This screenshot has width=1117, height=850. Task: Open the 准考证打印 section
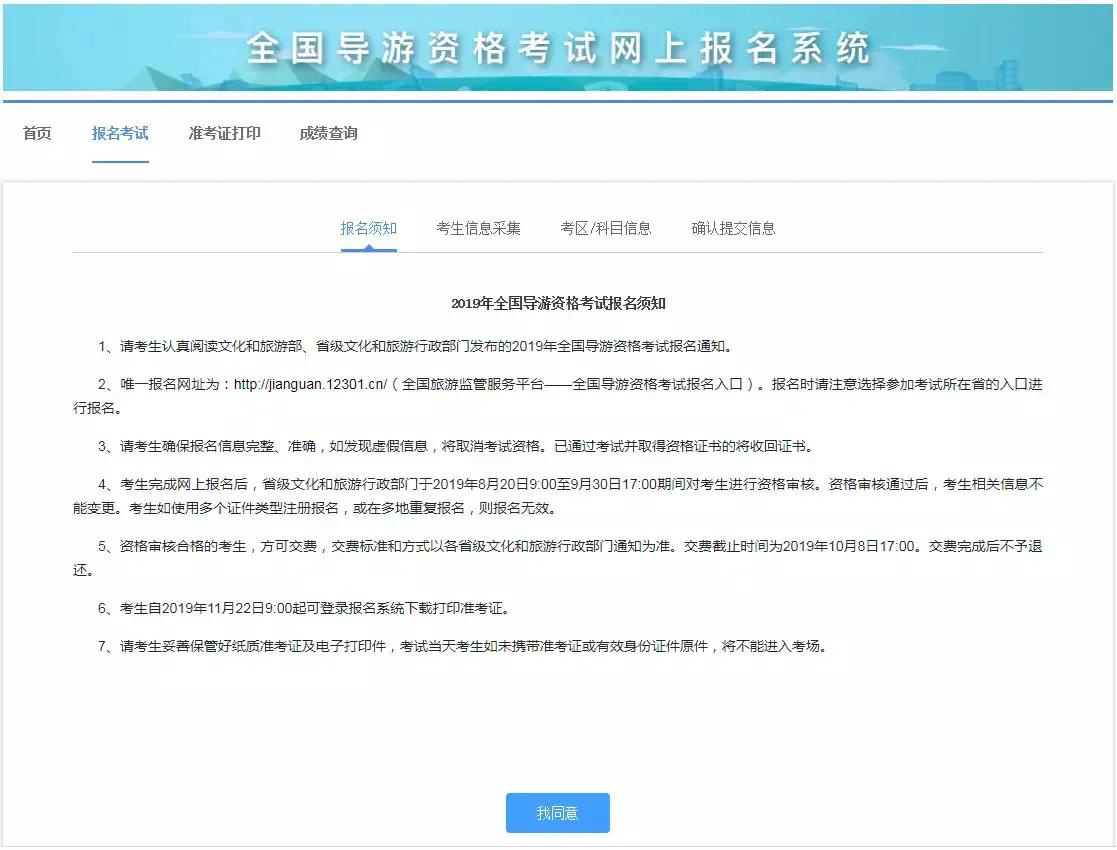click(223, 133)
